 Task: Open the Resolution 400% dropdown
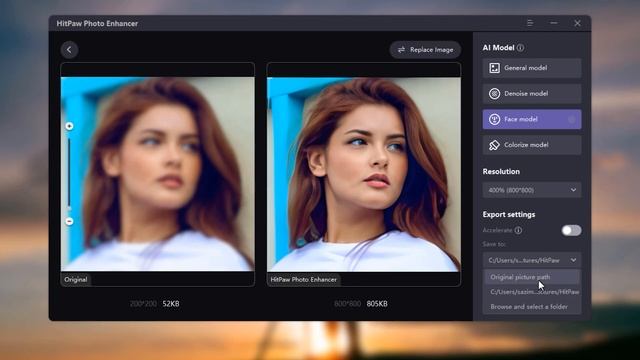tap(532, 190)
